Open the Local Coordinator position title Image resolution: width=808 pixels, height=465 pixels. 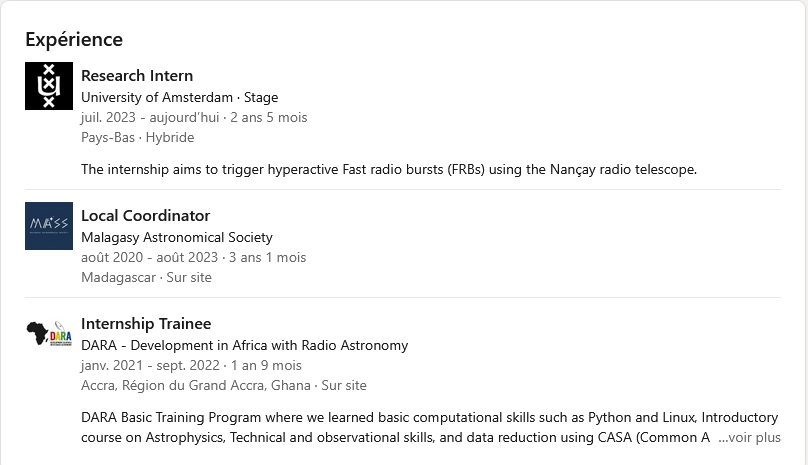(145, 216)
